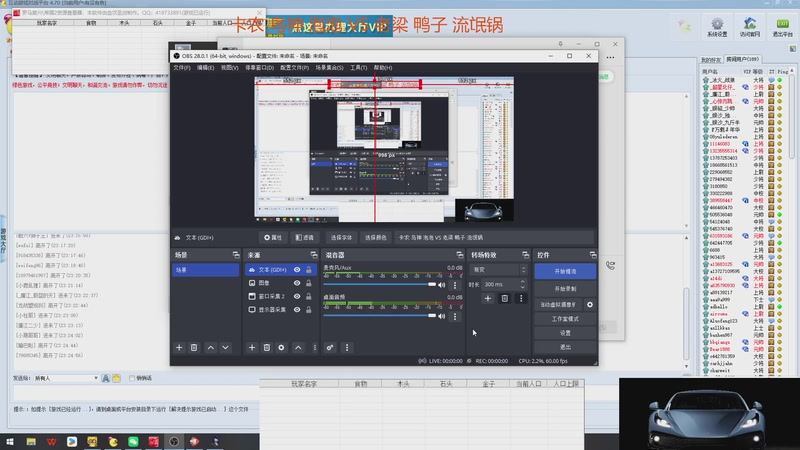Hide the 文本 (GDI+) source
Viewport: 800px width, 450px height.
pyautogui.click(x=297, y=269)
